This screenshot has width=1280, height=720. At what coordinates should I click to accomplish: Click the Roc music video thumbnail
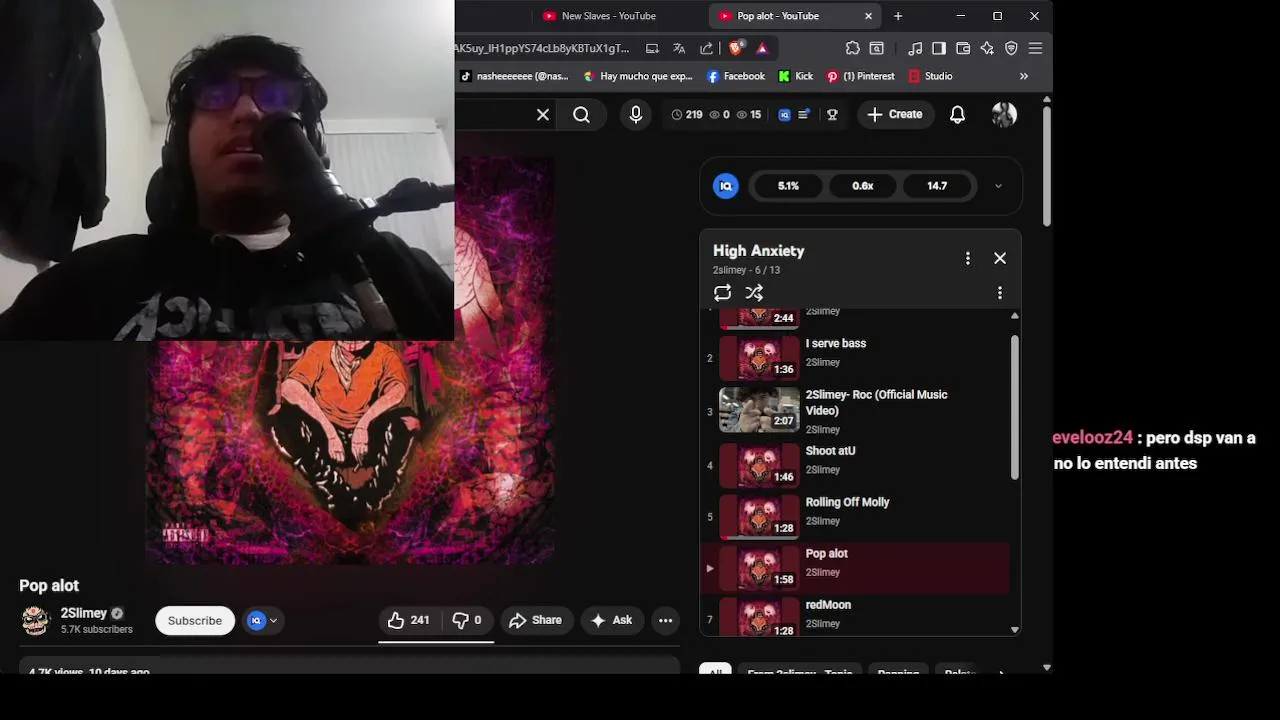(x=759, y=410)
